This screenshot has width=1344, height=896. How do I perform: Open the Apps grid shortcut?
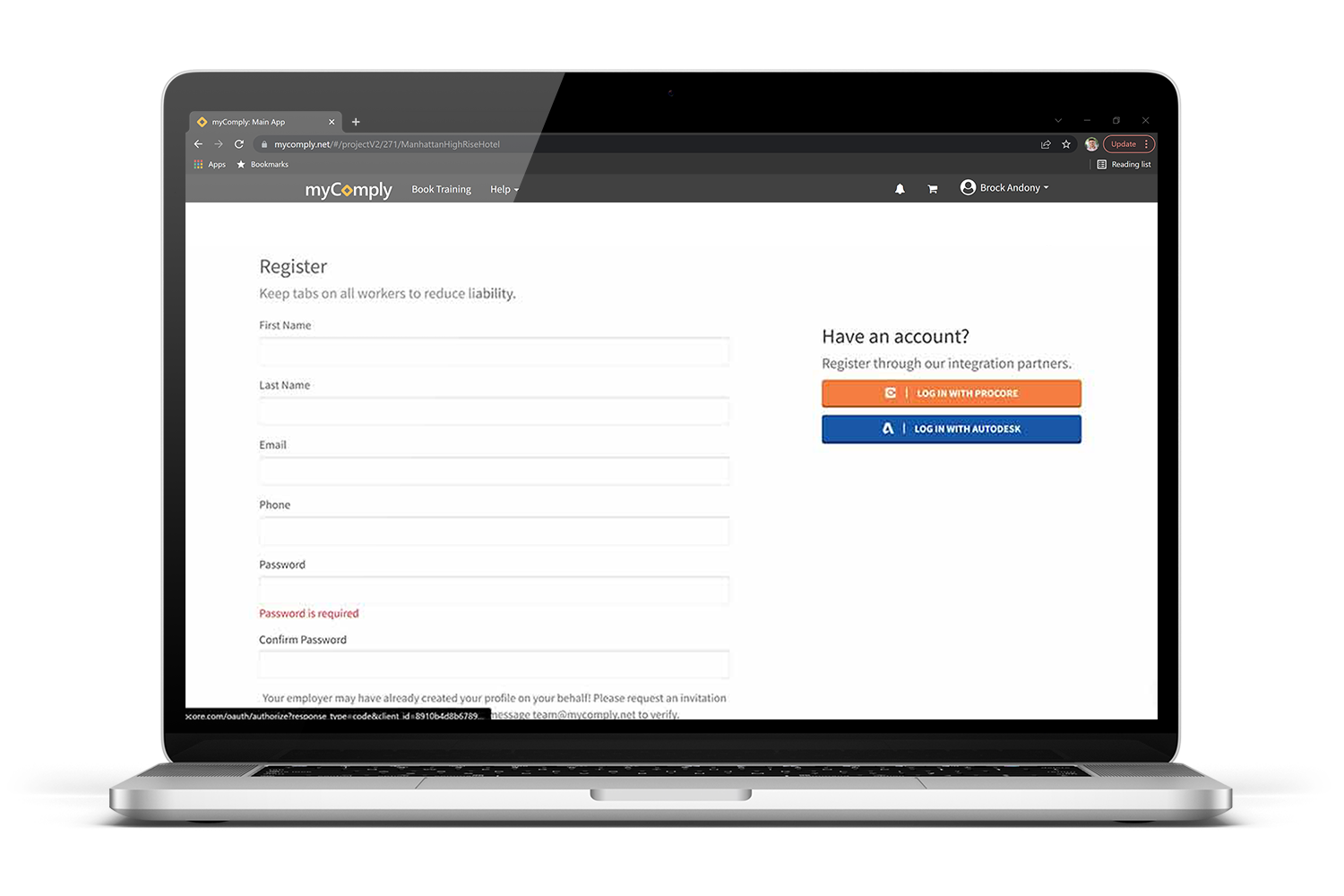[210, 165]
